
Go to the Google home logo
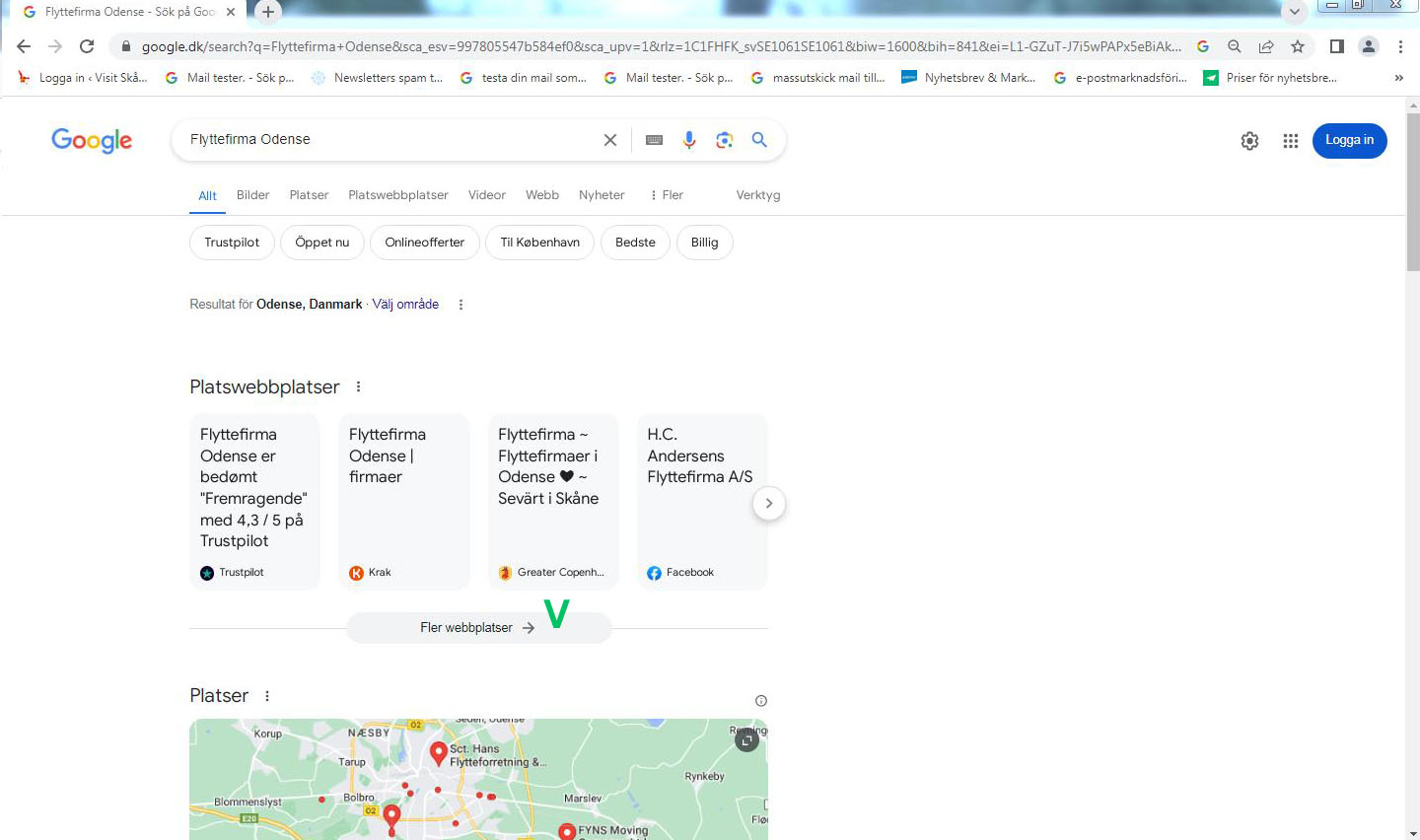[92, 141]
